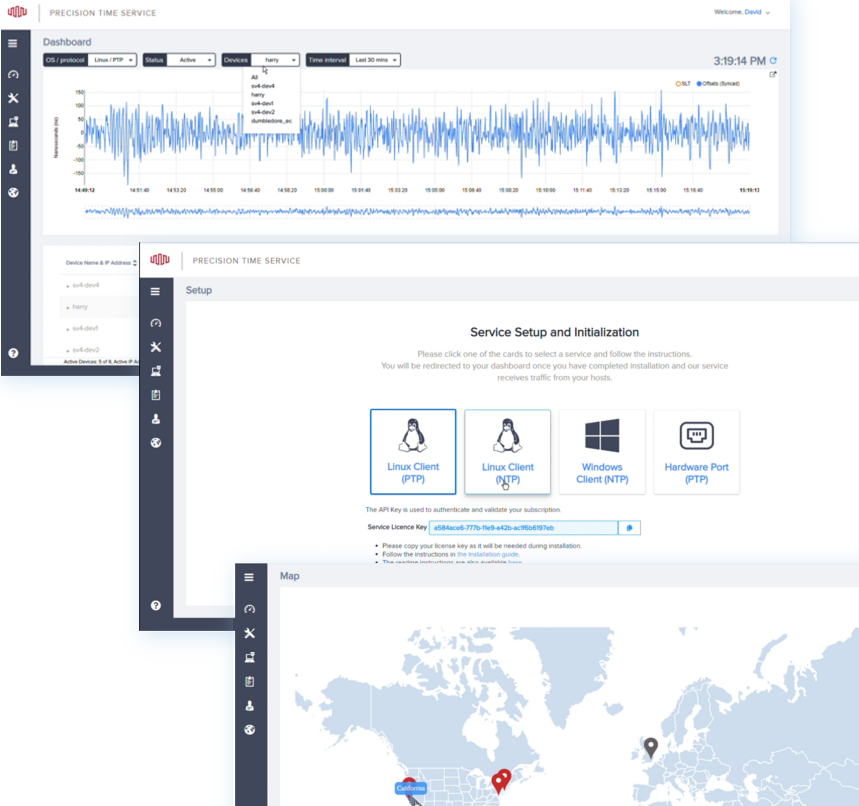Open the help icon in Setup sidebar
This screenshot has height=806, width=859.
(x=155, y=605)
